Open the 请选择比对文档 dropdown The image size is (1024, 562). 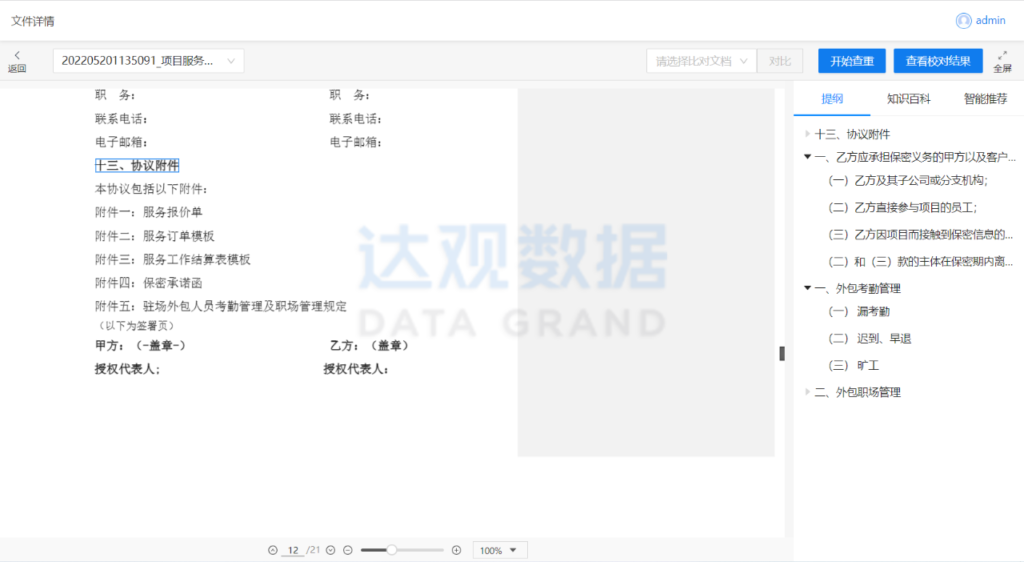coord(701,61)
